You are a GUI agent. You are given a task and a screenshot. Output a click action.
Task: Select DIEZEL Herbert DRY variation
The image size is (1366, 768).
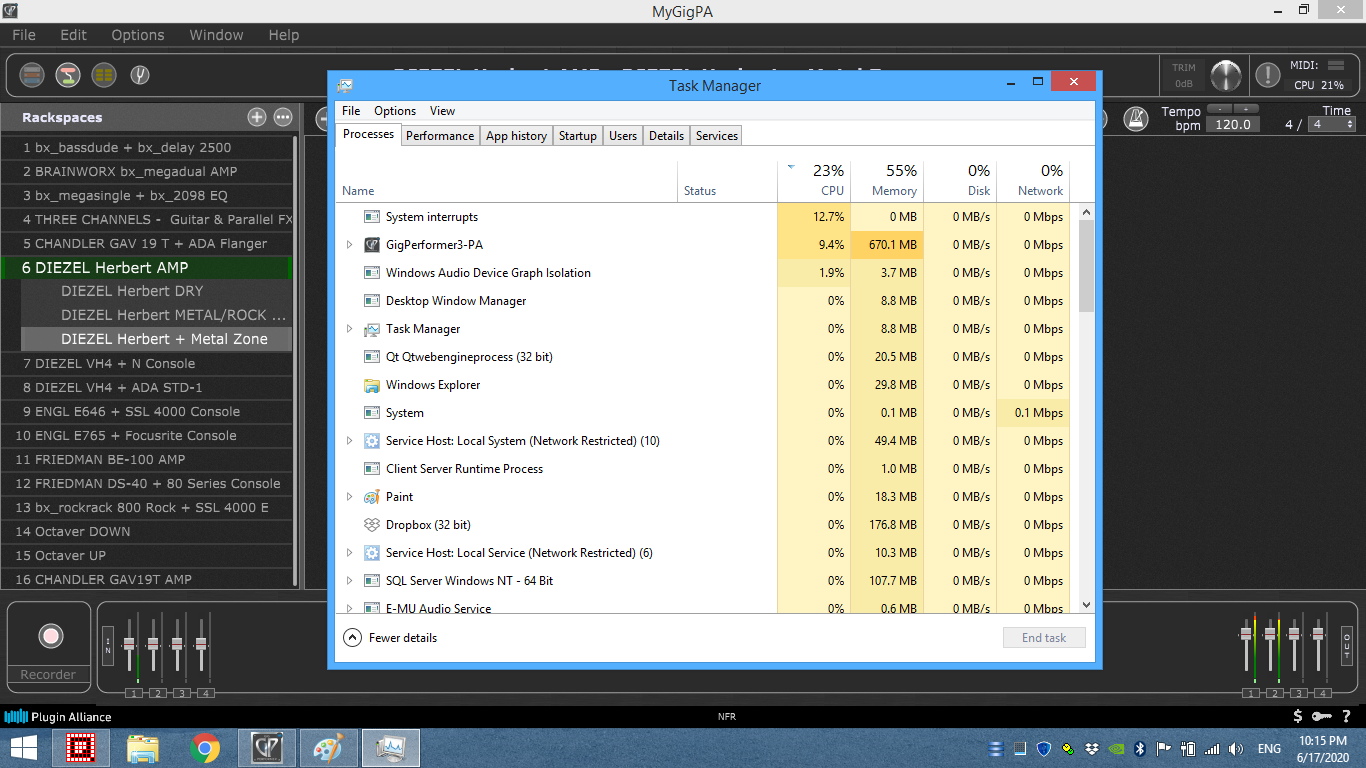tap(157, 291)
